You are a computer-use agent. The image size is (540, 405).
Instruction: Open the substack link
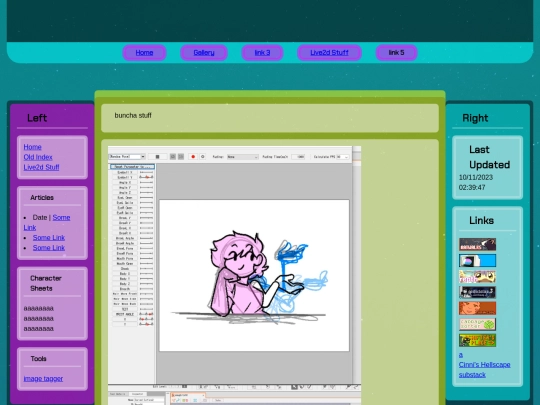472,375
